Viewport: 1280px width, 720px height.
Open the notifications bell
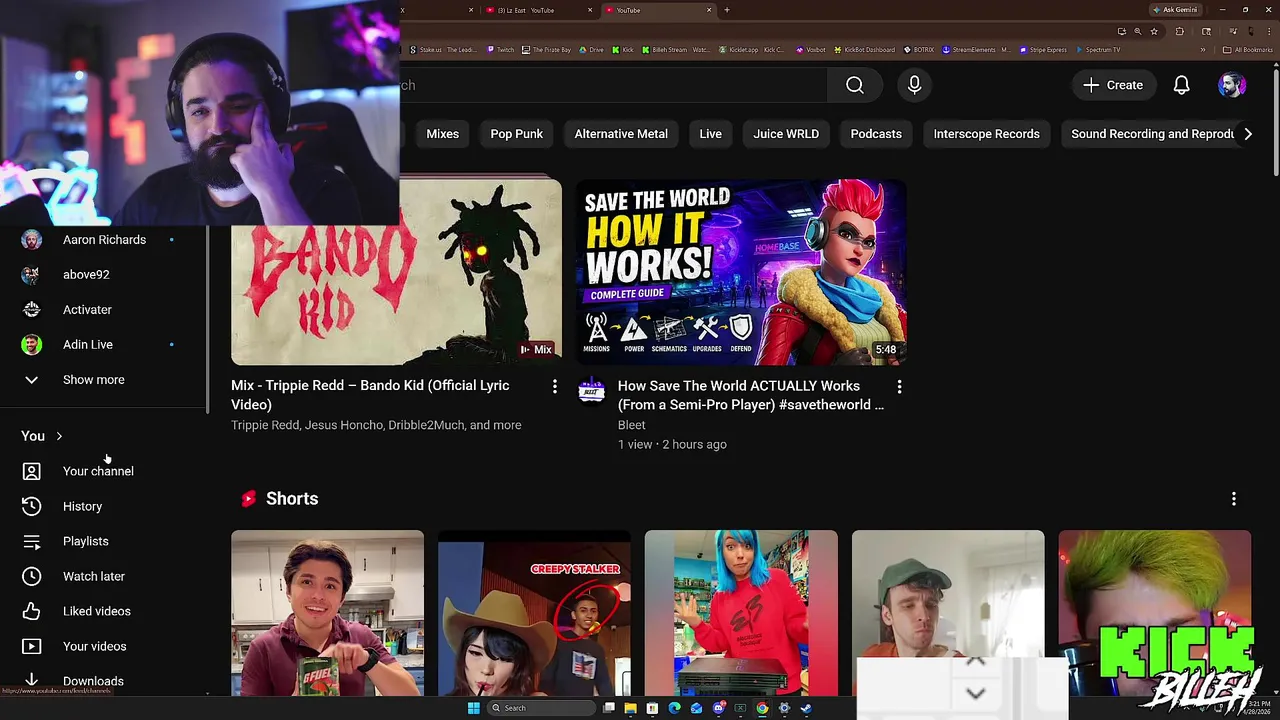tap(1181, 85)
